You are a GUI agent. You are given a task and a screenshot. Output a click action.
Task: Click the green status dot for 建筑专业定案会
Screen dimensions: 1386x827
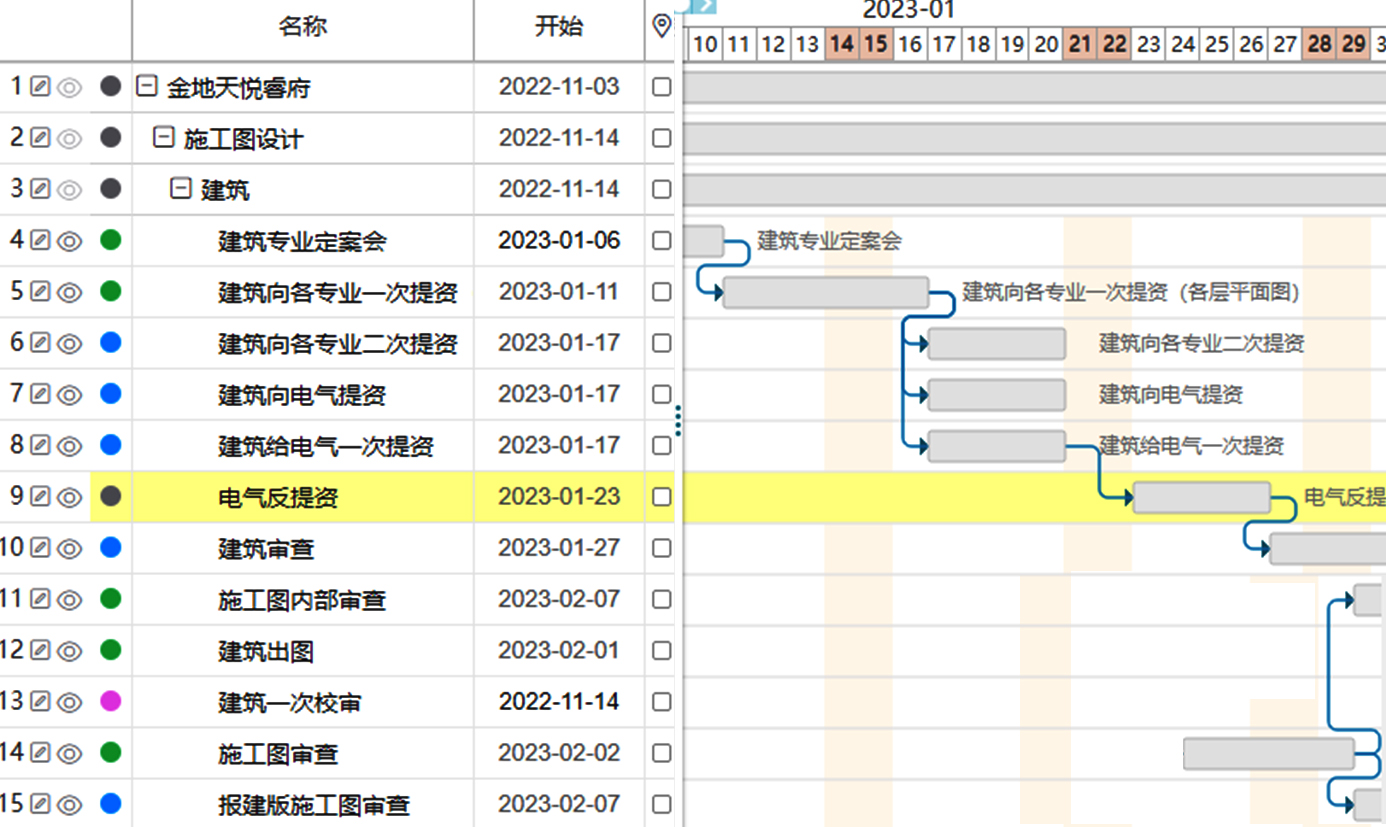[111, 240]
